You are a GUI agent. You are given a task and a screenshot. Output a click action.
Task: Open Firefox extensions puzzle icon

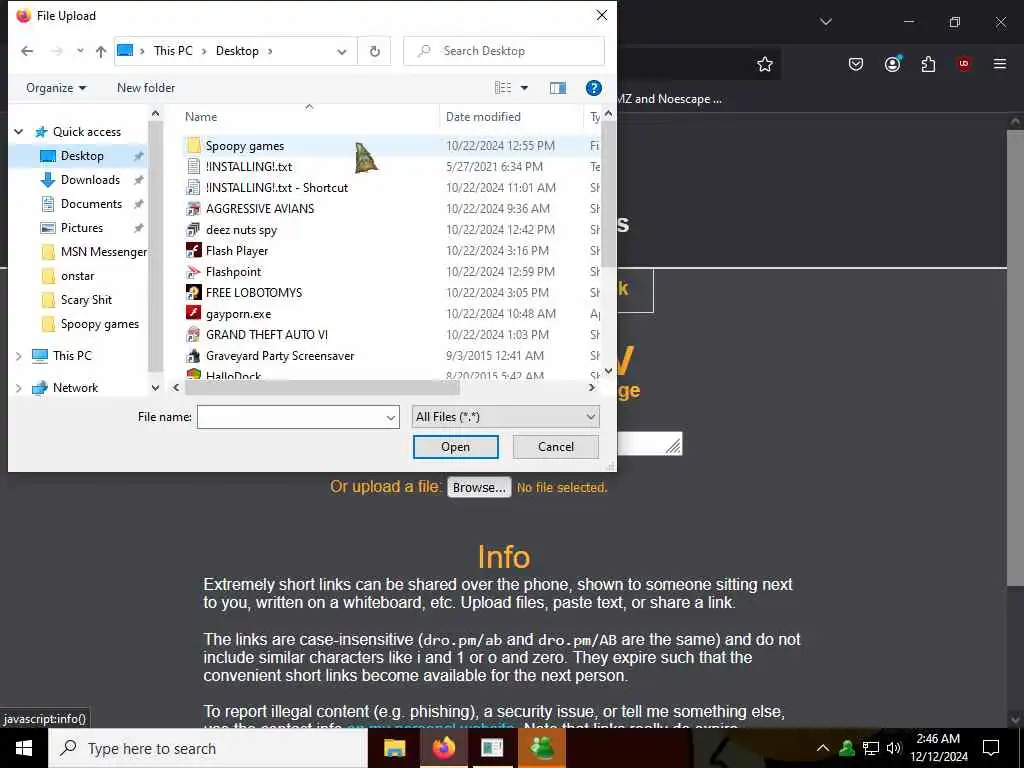click(928, 64)
